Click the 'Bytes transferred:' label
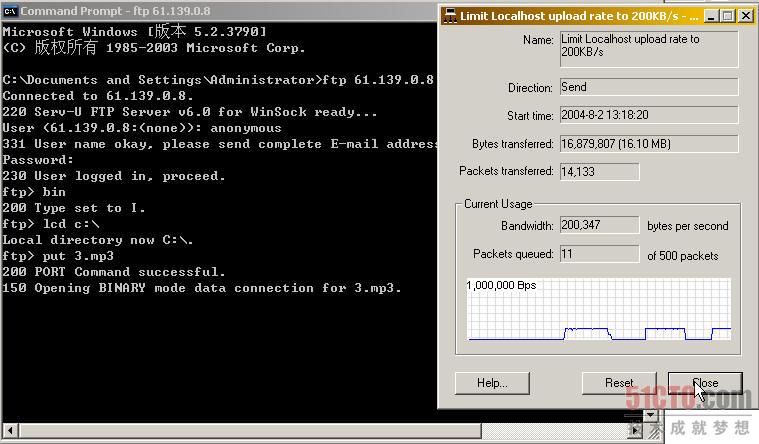Viewport: 759px width, 444px height. pyautogui.click(x=513, y=144)
